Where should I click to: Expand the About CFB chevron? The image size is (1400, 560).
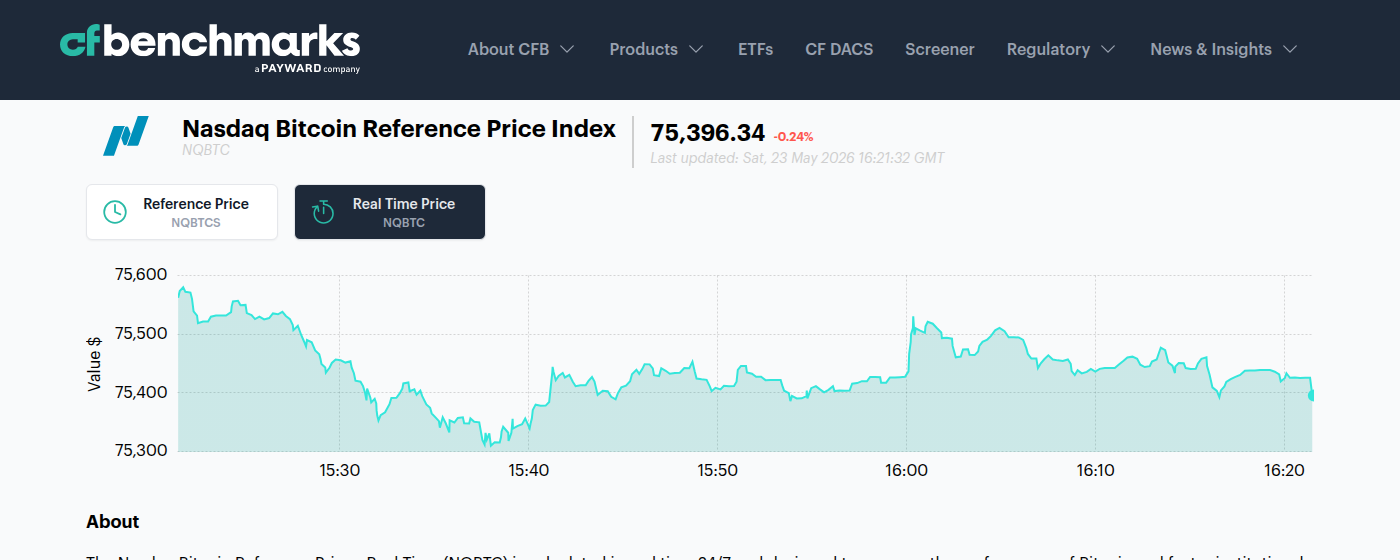coord(567,49)
